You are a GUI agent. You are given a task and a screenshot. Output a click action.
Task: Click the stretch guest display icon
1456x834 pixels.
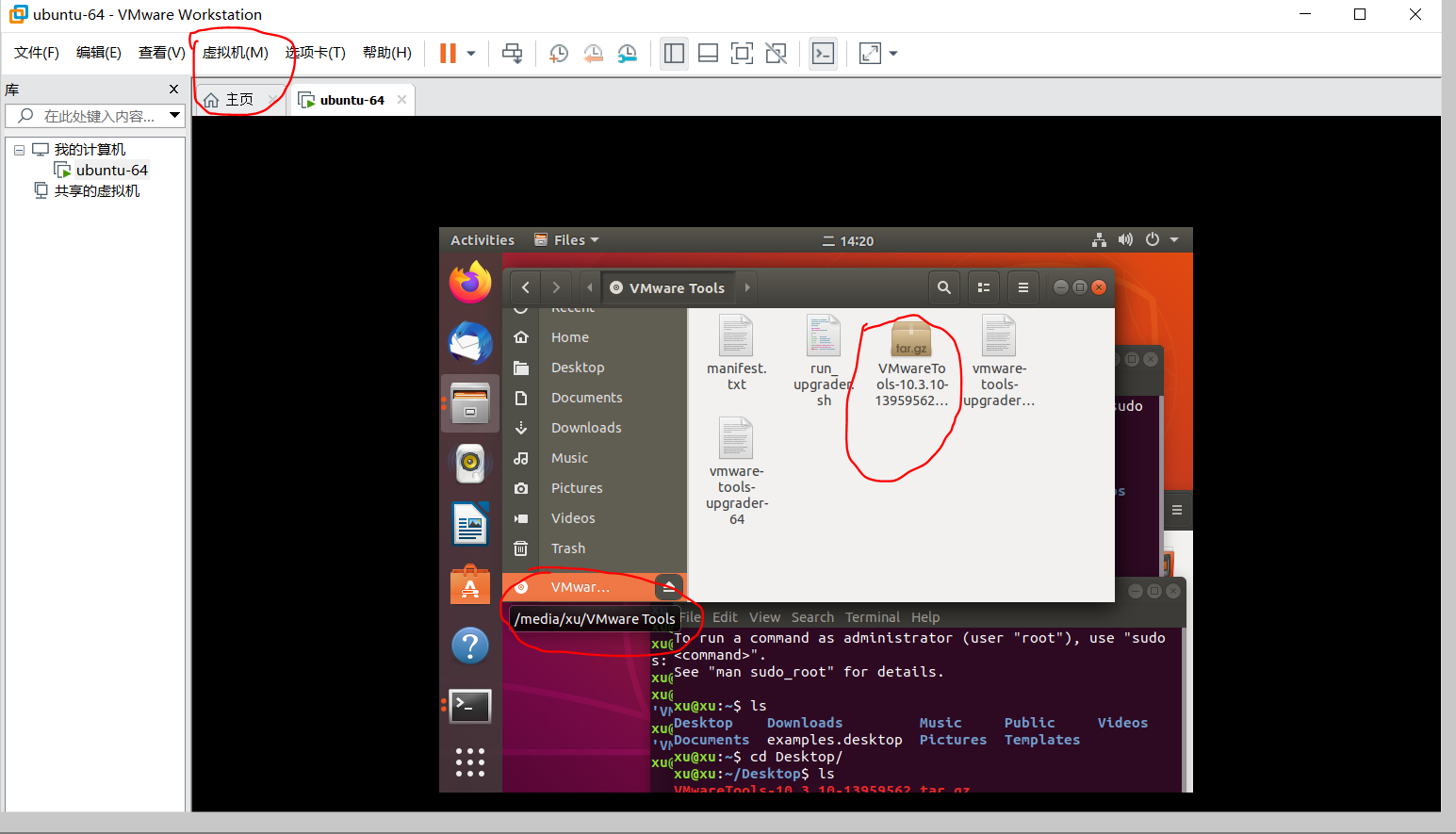click(x=870, y=54)
